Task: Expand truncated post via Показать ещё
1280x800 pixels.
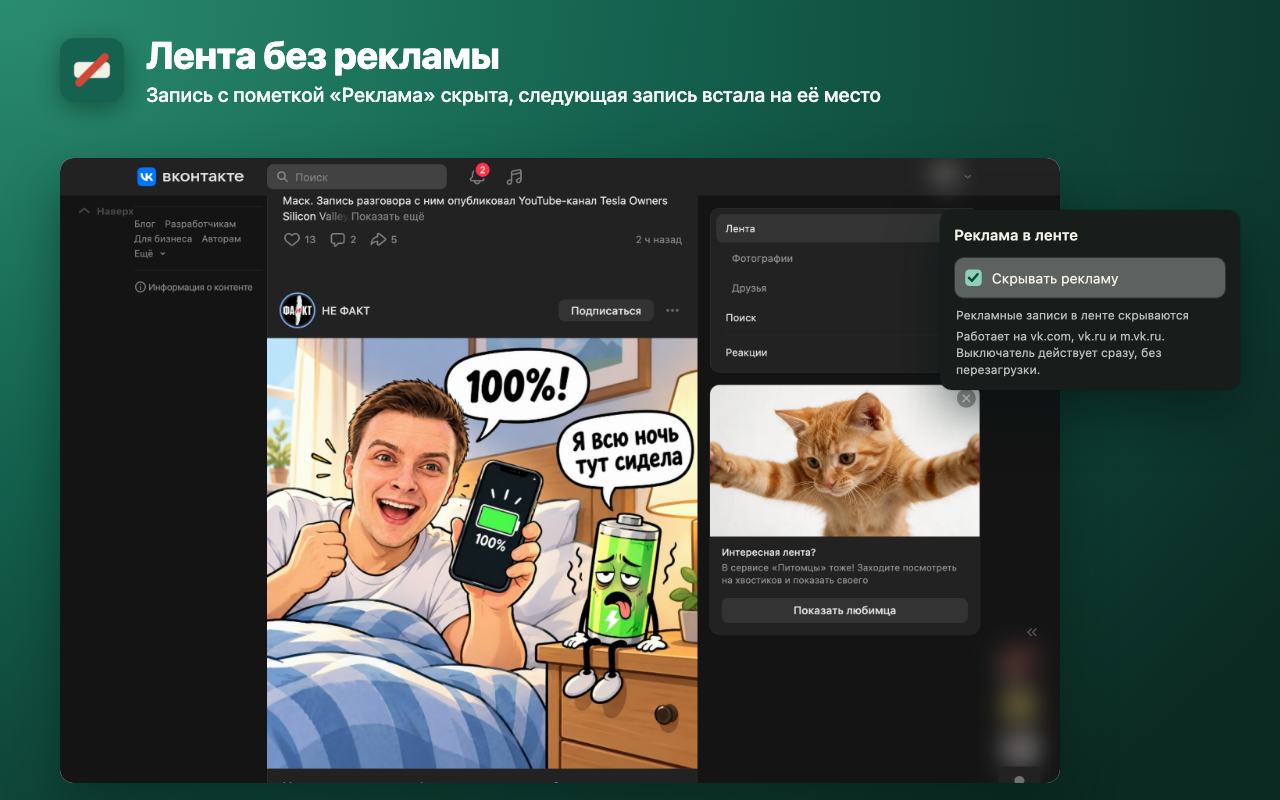Action: pyautogui.click(x=388, y=216)
